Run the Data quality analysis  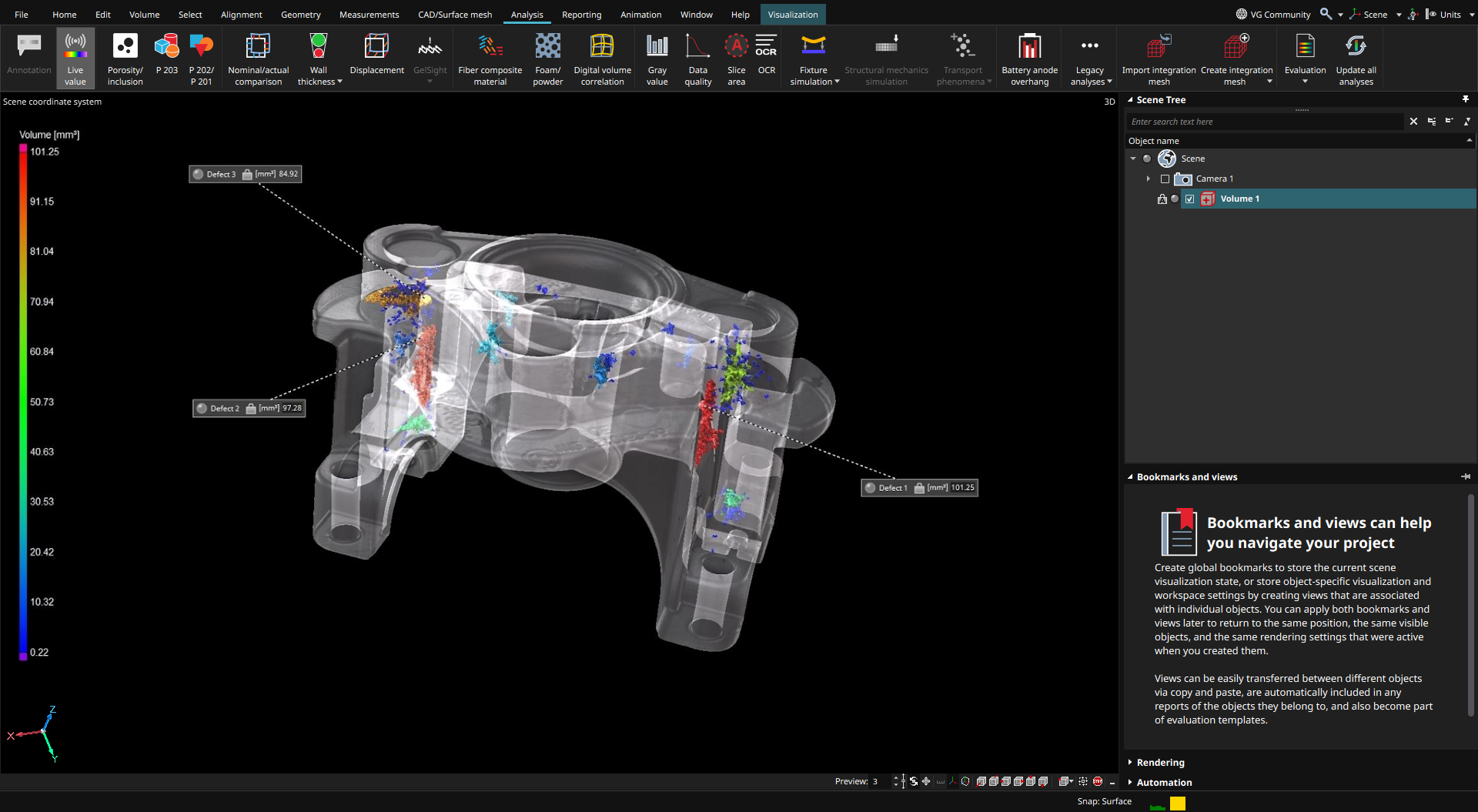(697, 58)
